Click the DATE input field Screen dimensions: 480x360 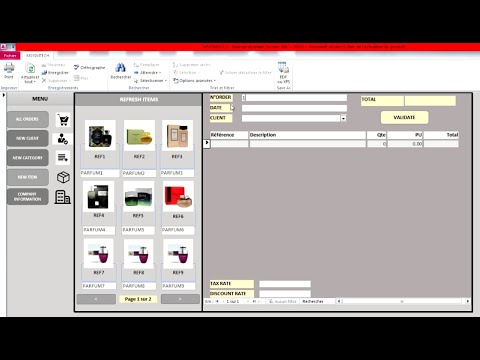click(294, 108)
